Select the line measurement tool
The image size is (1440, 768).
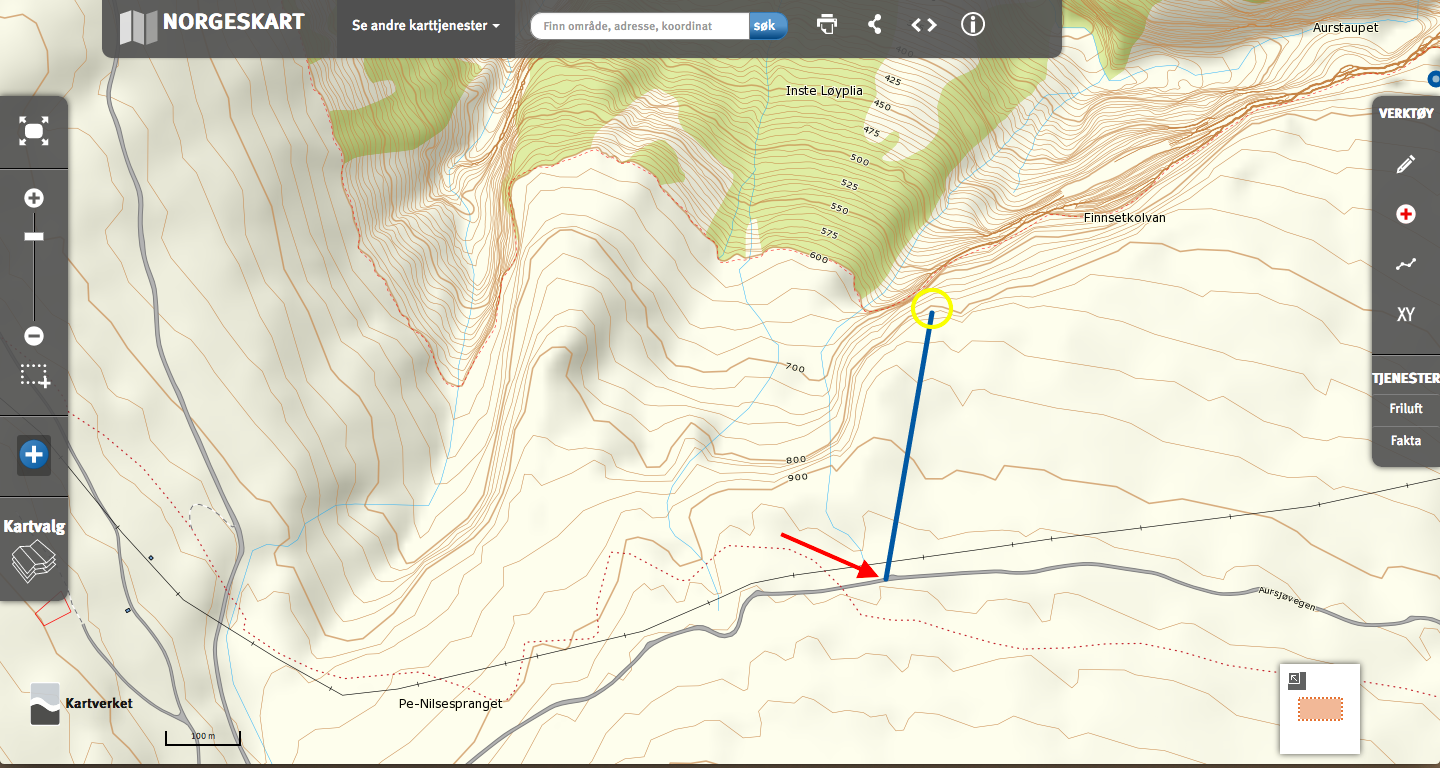click(1406, 265)
